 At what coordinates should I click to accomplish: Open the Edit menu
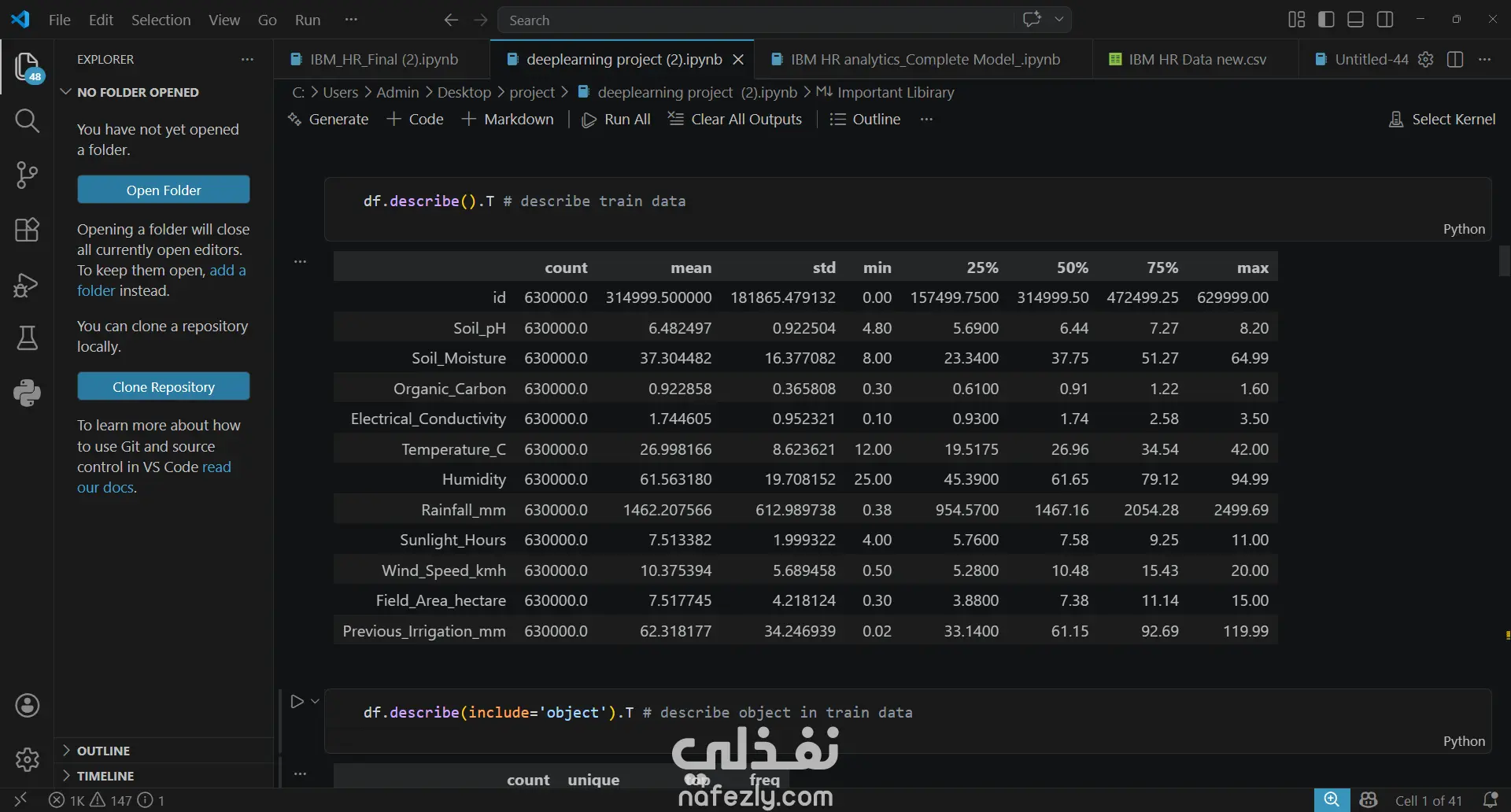tap(101, 20)
